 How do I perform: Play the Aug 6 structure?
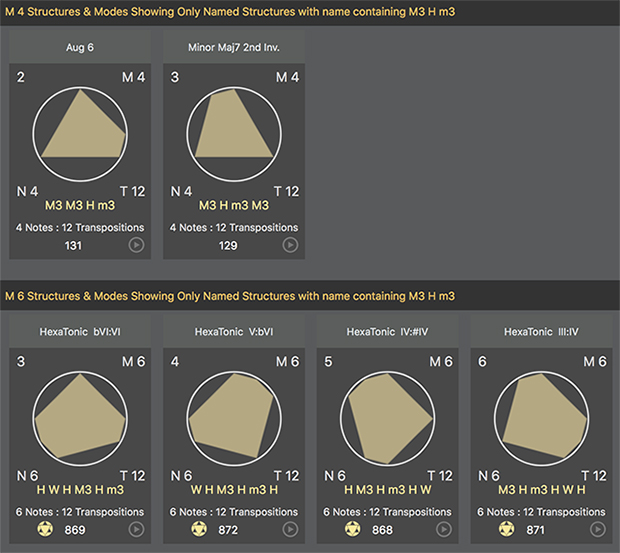(x=137, y=245)
